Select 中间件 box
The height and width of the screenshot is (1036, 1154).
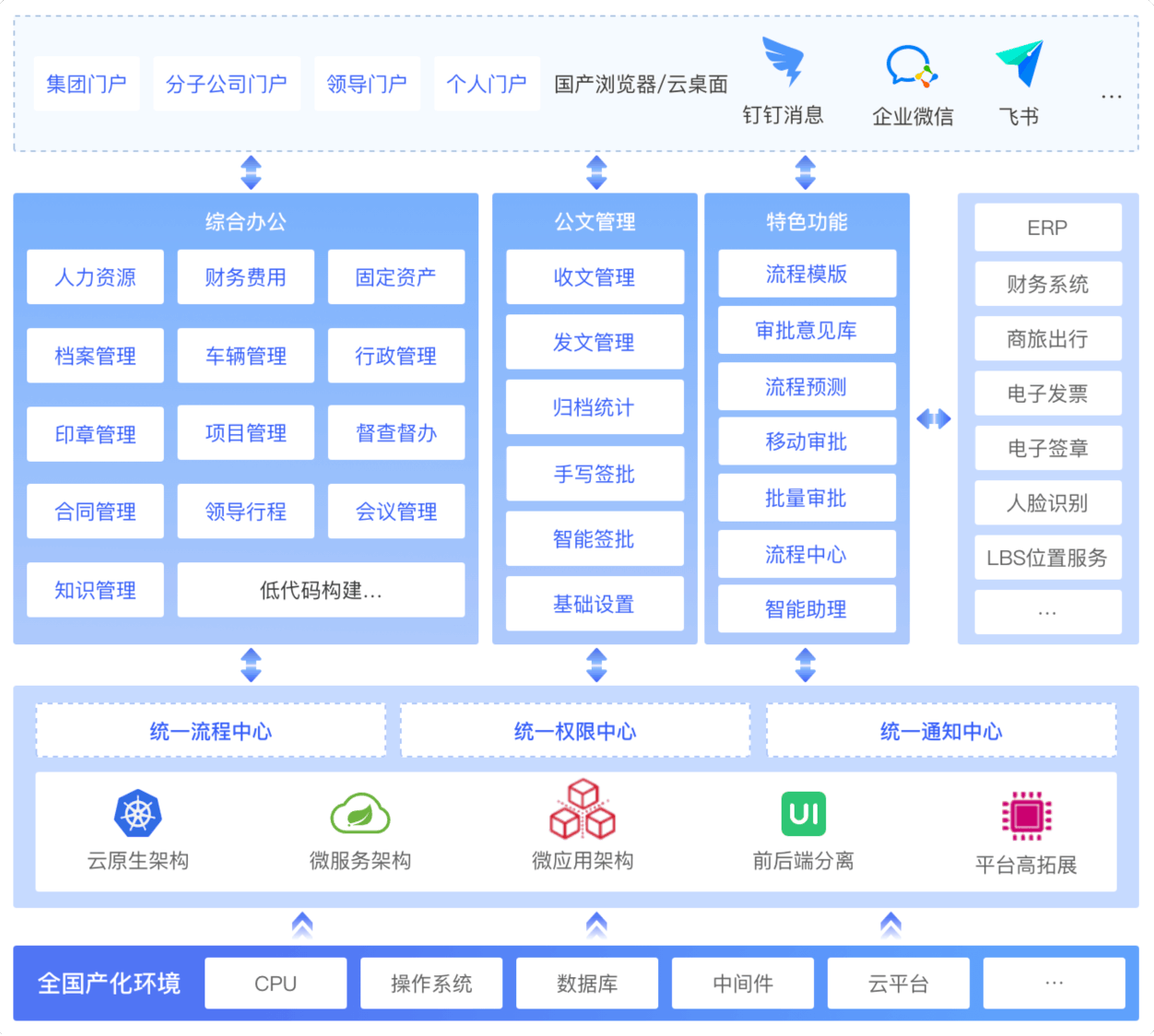pyautogui.click(x=743, y=983)
